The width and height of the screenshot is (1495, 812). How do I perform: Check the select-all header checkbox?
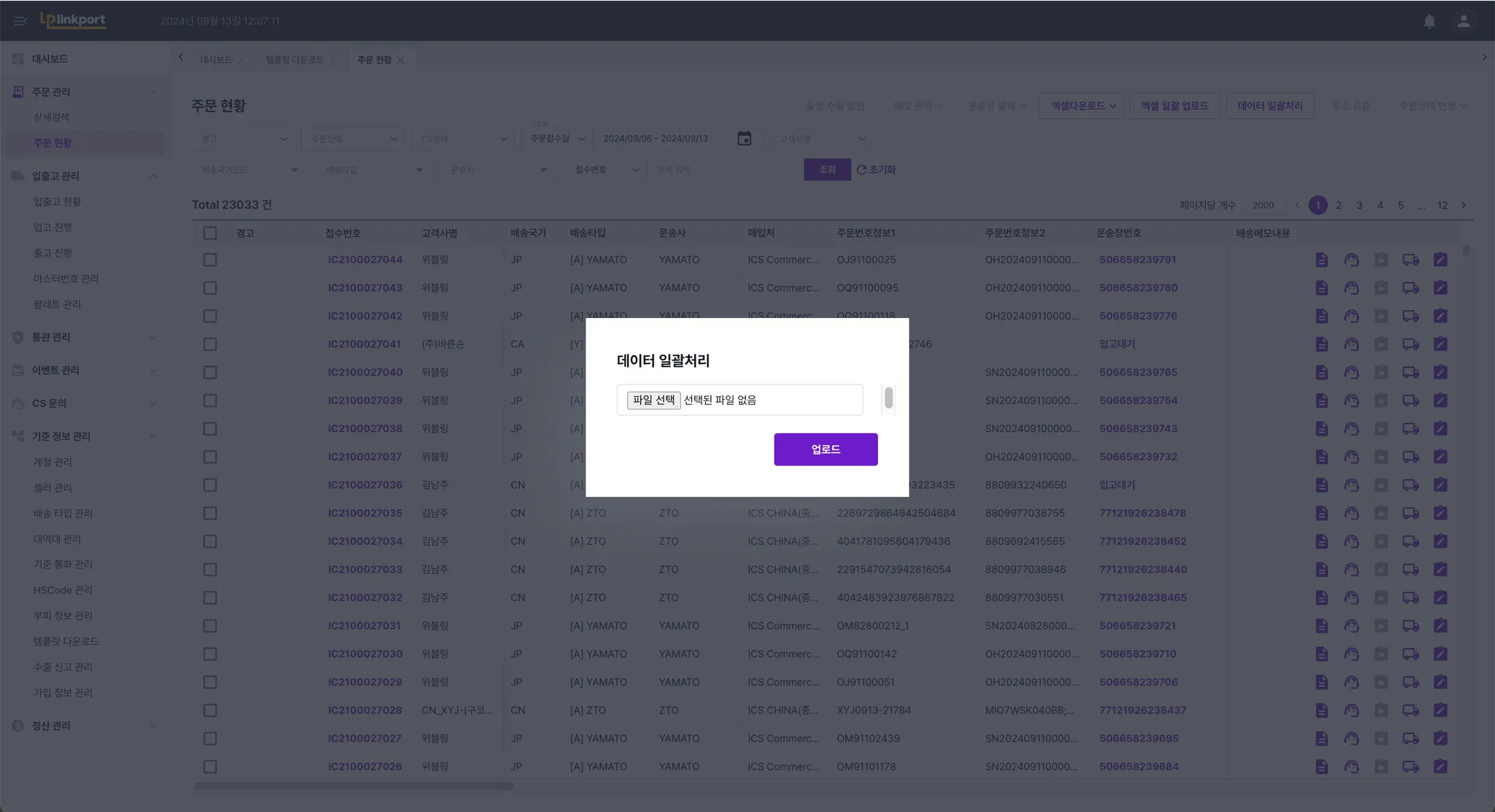click(210, 233)
